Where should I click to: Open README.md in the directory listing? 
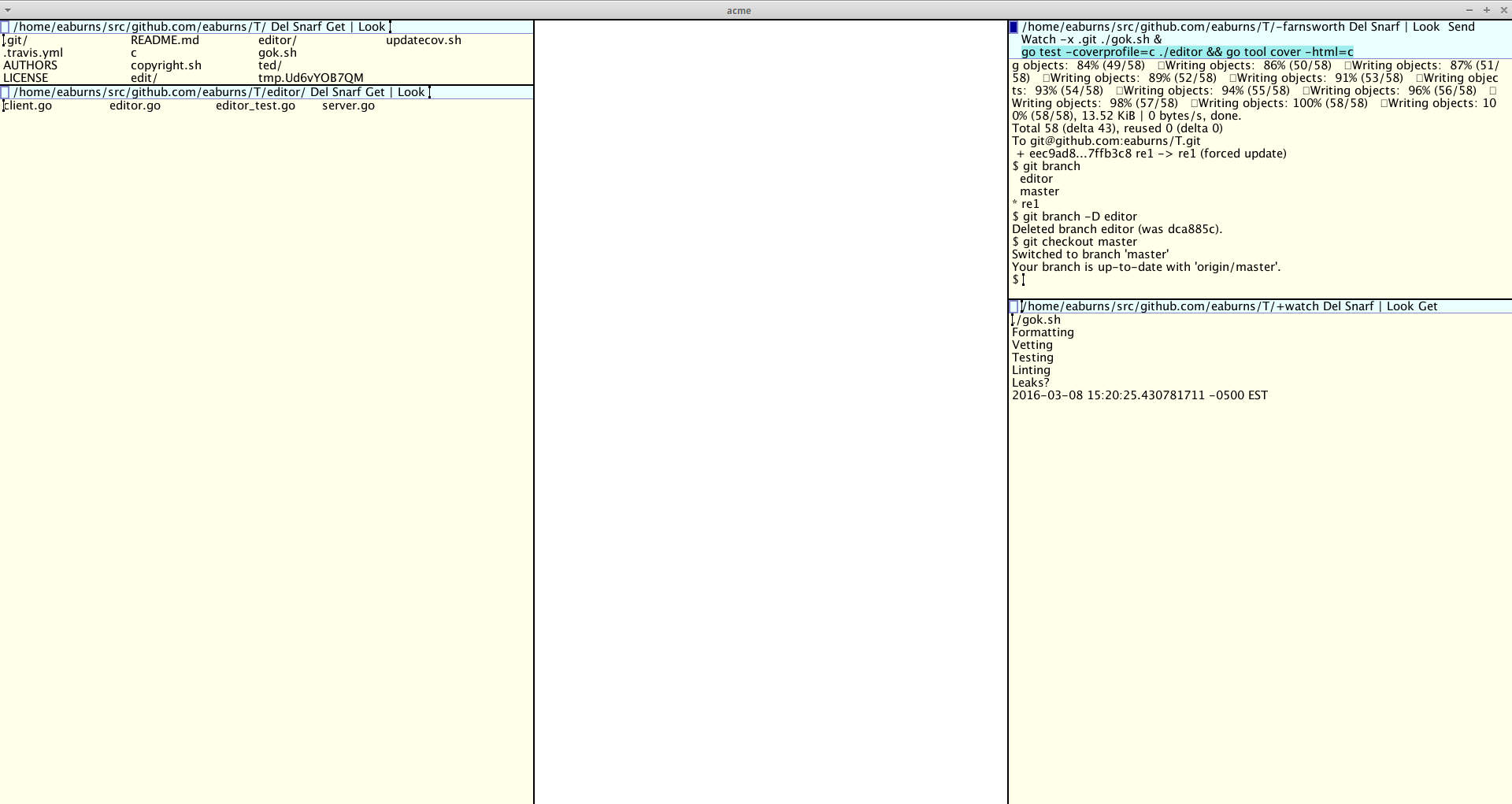point(165,40)
